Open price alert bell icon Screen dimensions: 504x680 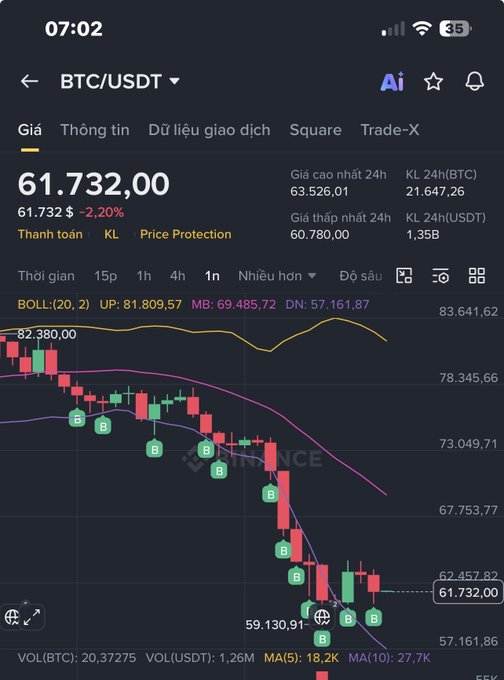[x=475, y=81]
